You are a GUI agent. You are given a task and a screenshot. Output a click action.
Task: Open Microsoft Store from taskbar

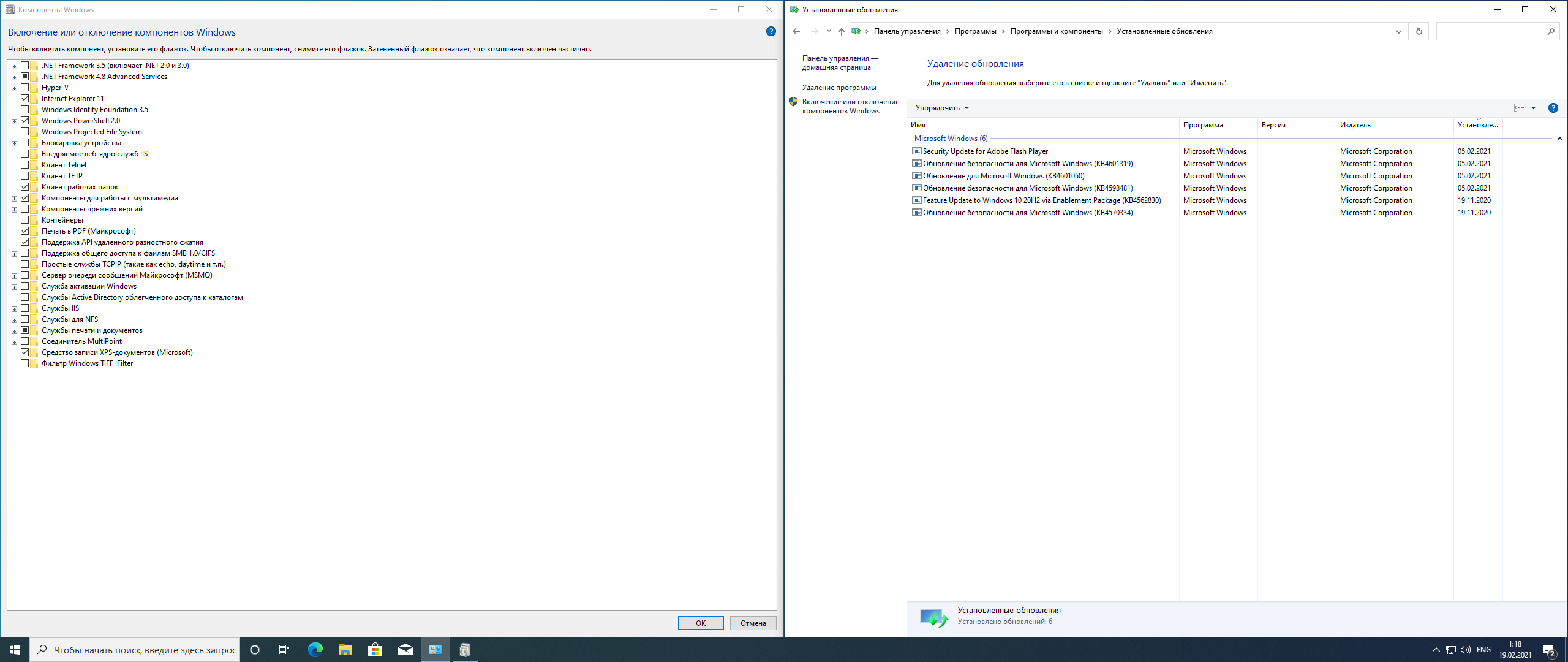click(375, 650)
